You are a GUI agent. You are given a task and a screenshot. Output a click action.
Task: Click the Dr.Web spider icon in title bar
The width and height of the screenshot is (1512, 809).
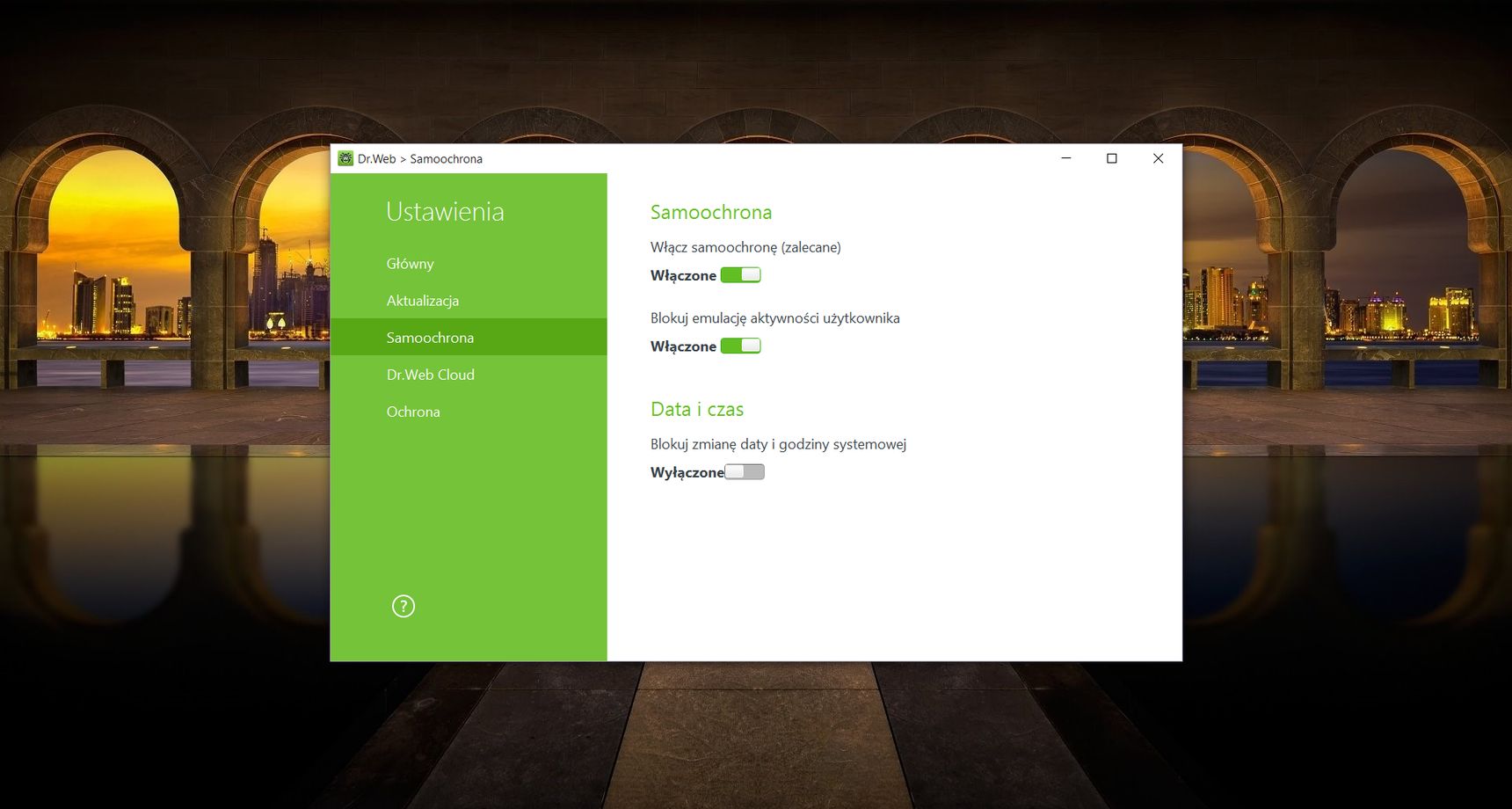coord(345,158)
